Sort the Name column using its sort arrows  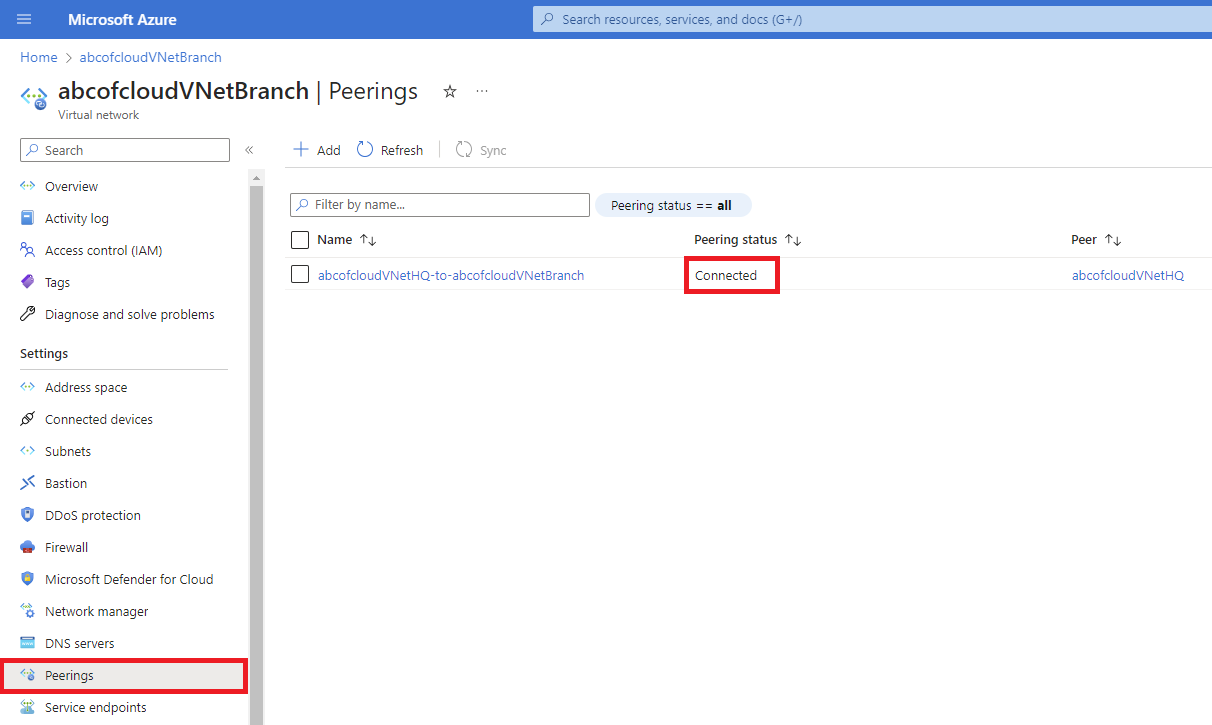(368, 239)
